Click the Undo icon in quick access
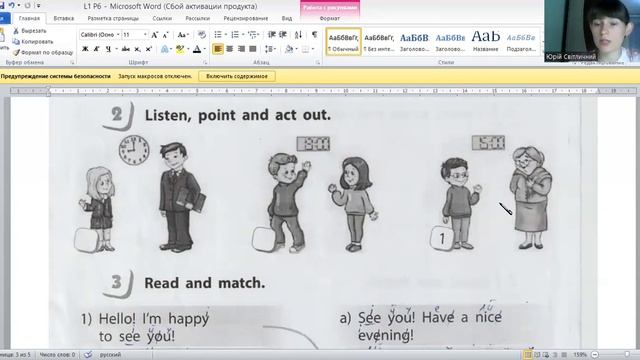640x360 pixels. (x=11, y=5)
